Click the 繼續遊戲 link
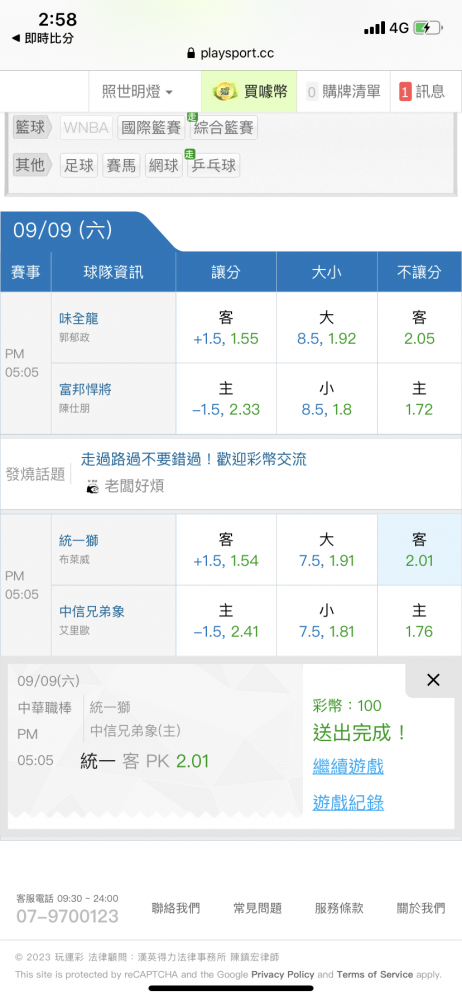 348,766
